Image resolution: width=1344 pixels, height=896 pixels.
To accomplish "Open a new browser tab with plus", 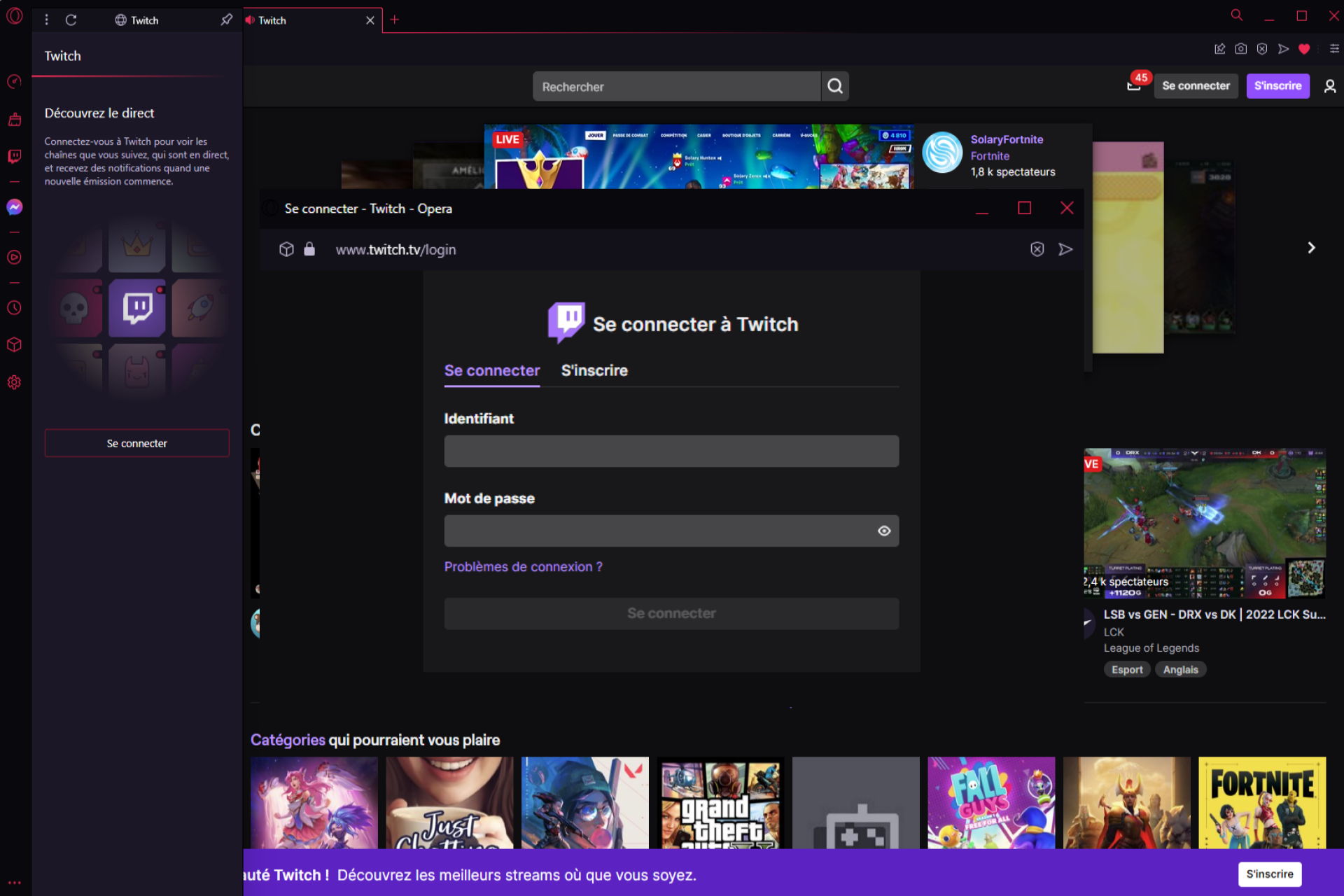I will coord(395,20).
